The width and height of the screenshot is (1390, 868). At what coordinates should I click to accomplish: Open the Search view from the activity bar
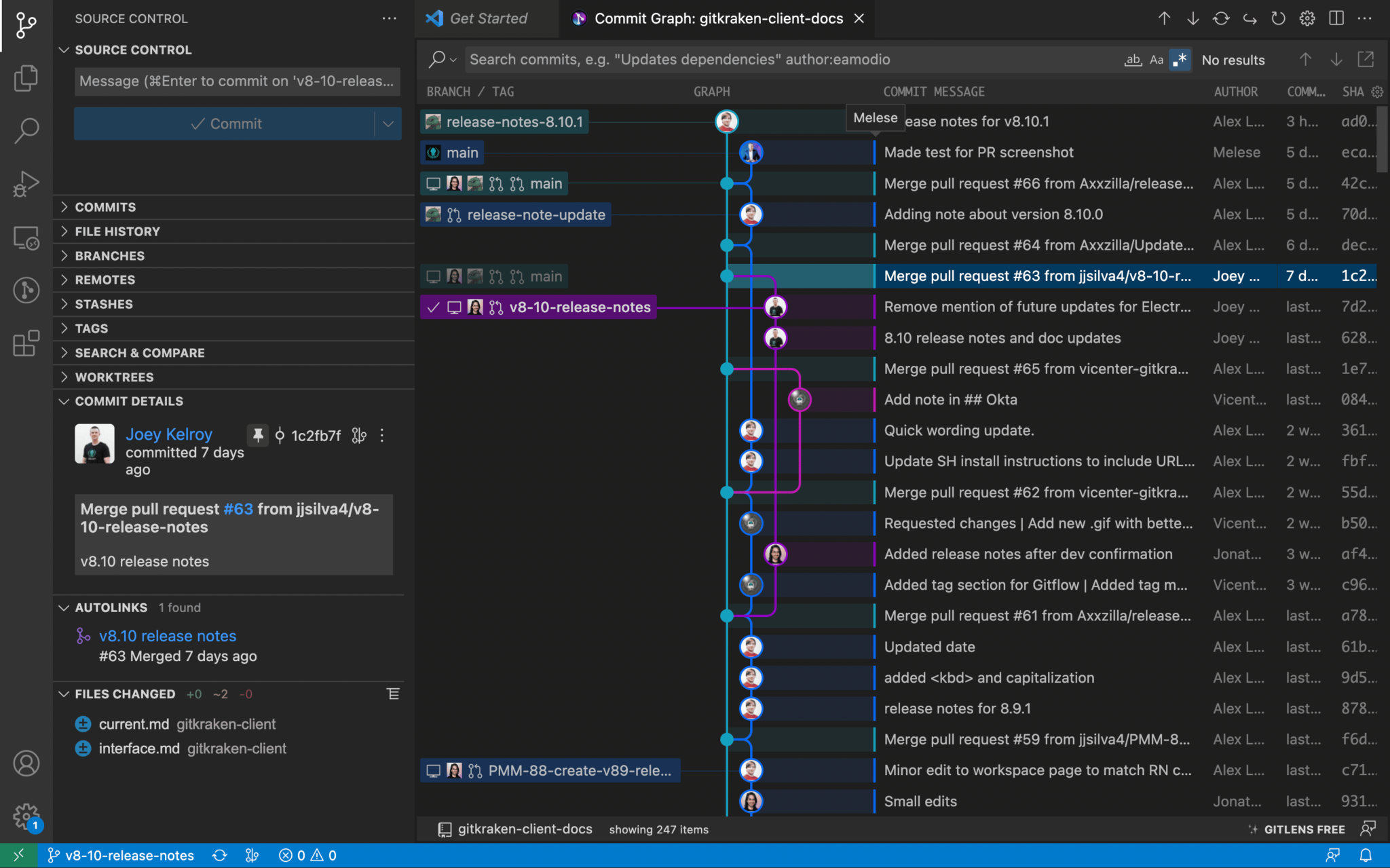[x=26, y=130]
